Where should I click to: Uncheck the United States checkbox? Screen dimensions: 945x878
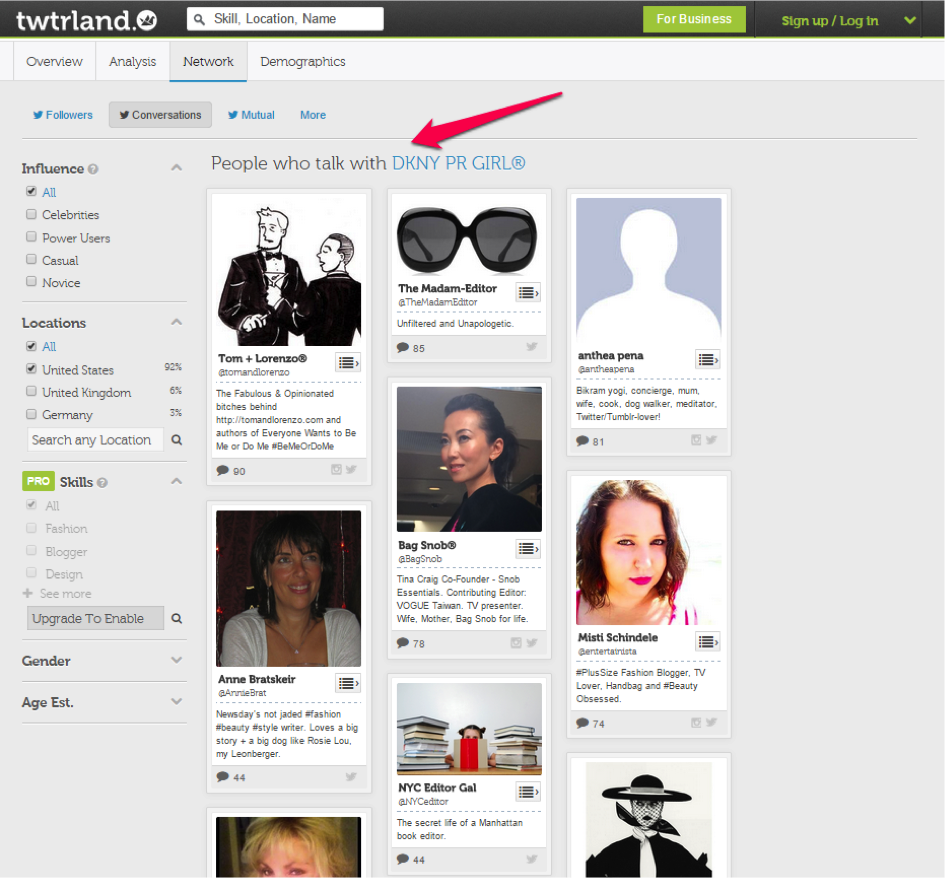coord(31,369)
